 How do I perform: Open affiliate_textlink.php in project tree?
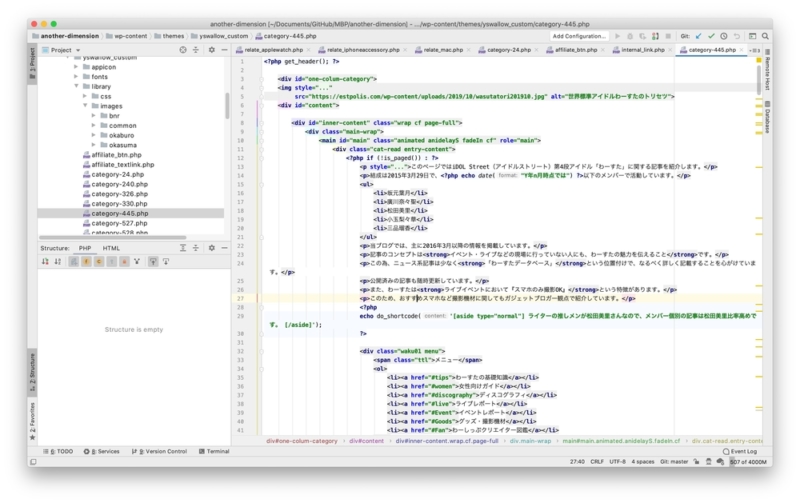[x=122, y=165]
